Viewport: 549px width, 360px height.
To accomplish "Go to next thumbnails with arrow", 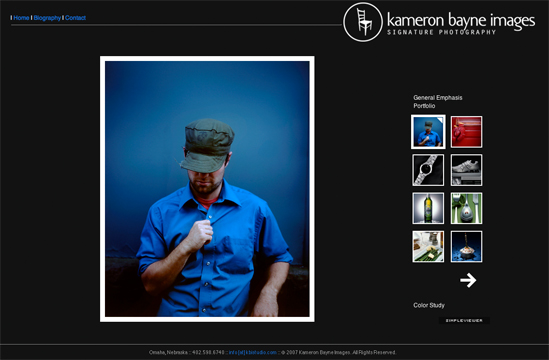I will click(468, 280).
